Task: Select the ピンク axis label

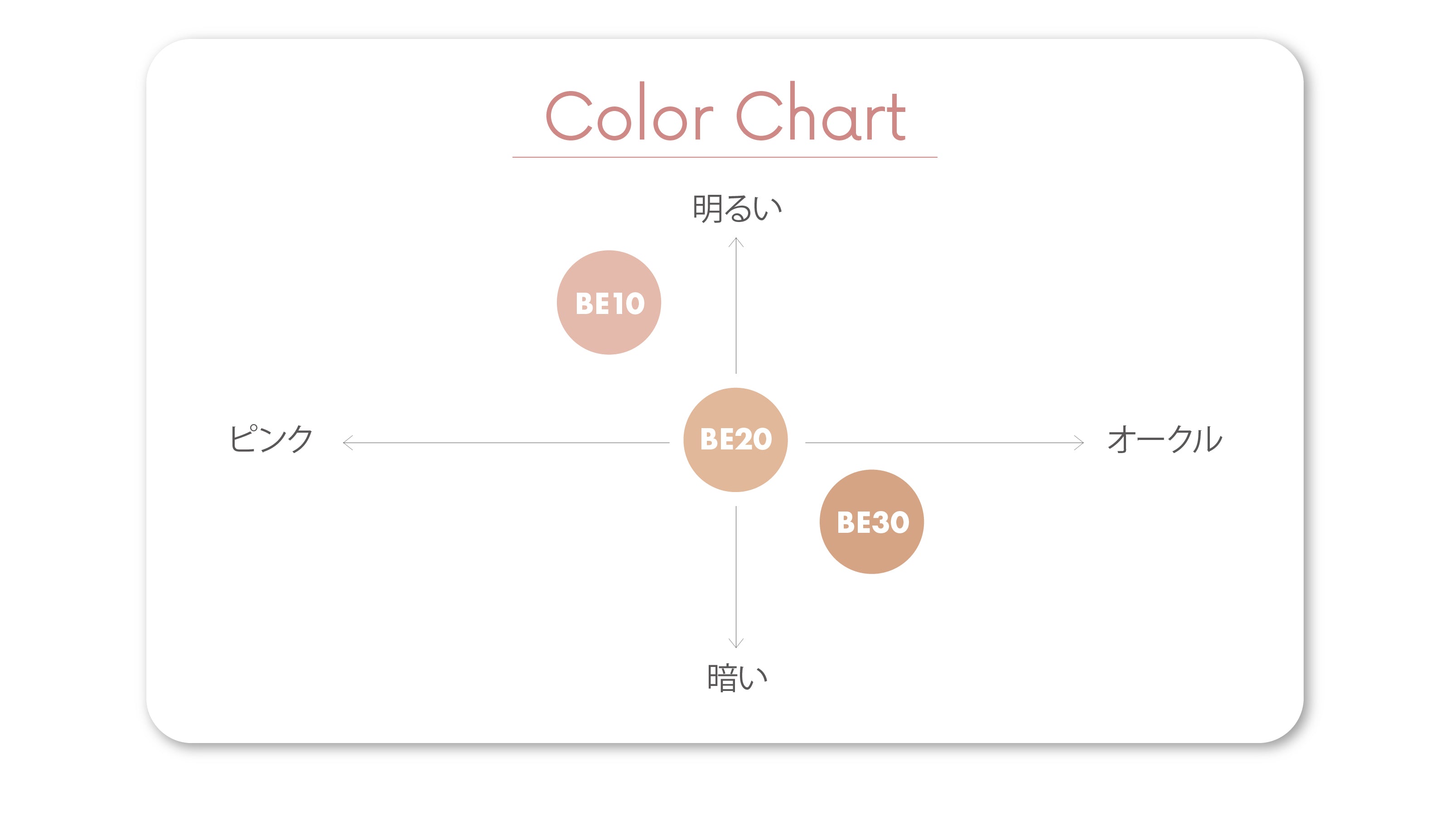Action: tap(271, 439)
